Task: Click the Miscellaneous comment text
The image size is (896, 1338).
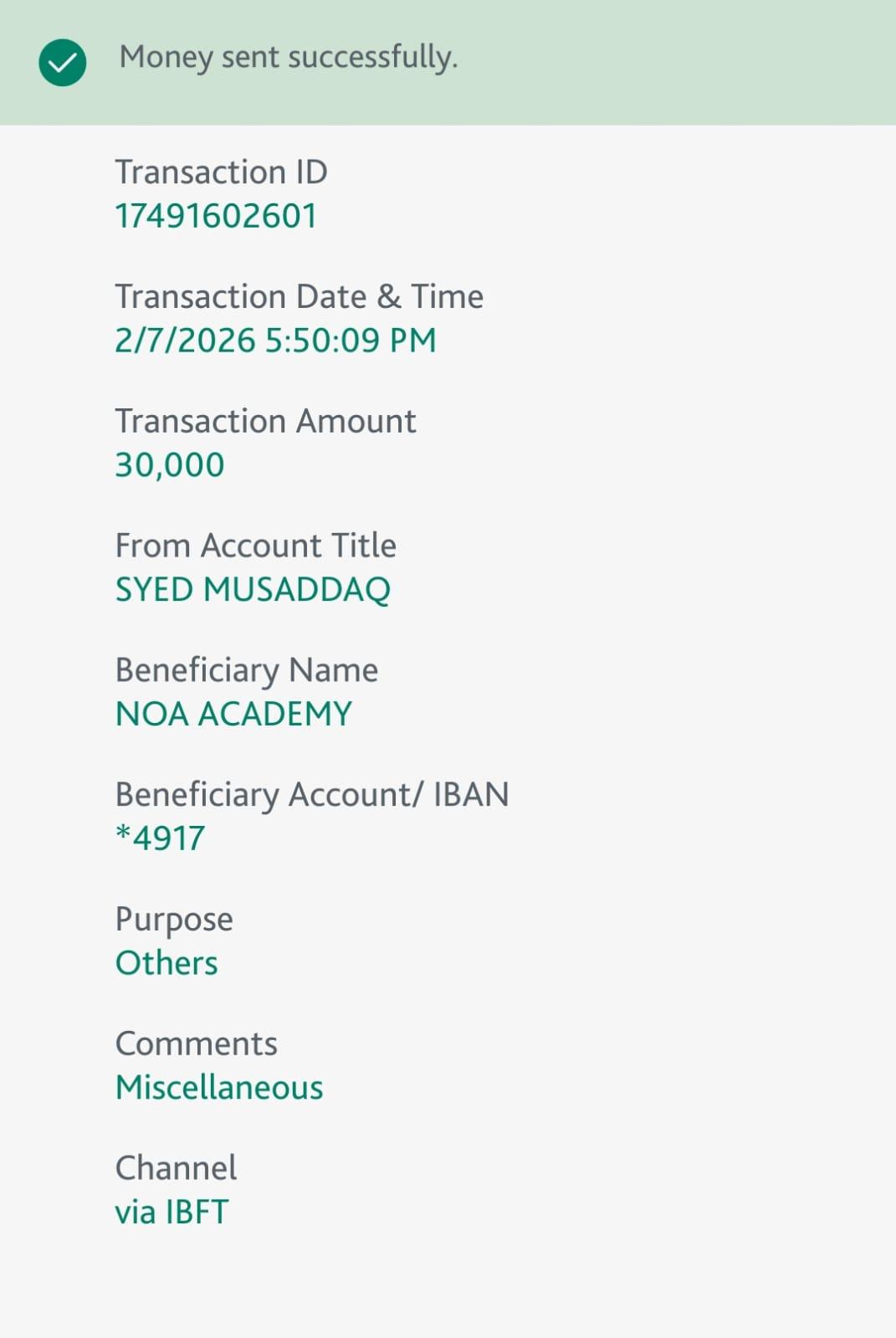Action: tap(219, 1088)
